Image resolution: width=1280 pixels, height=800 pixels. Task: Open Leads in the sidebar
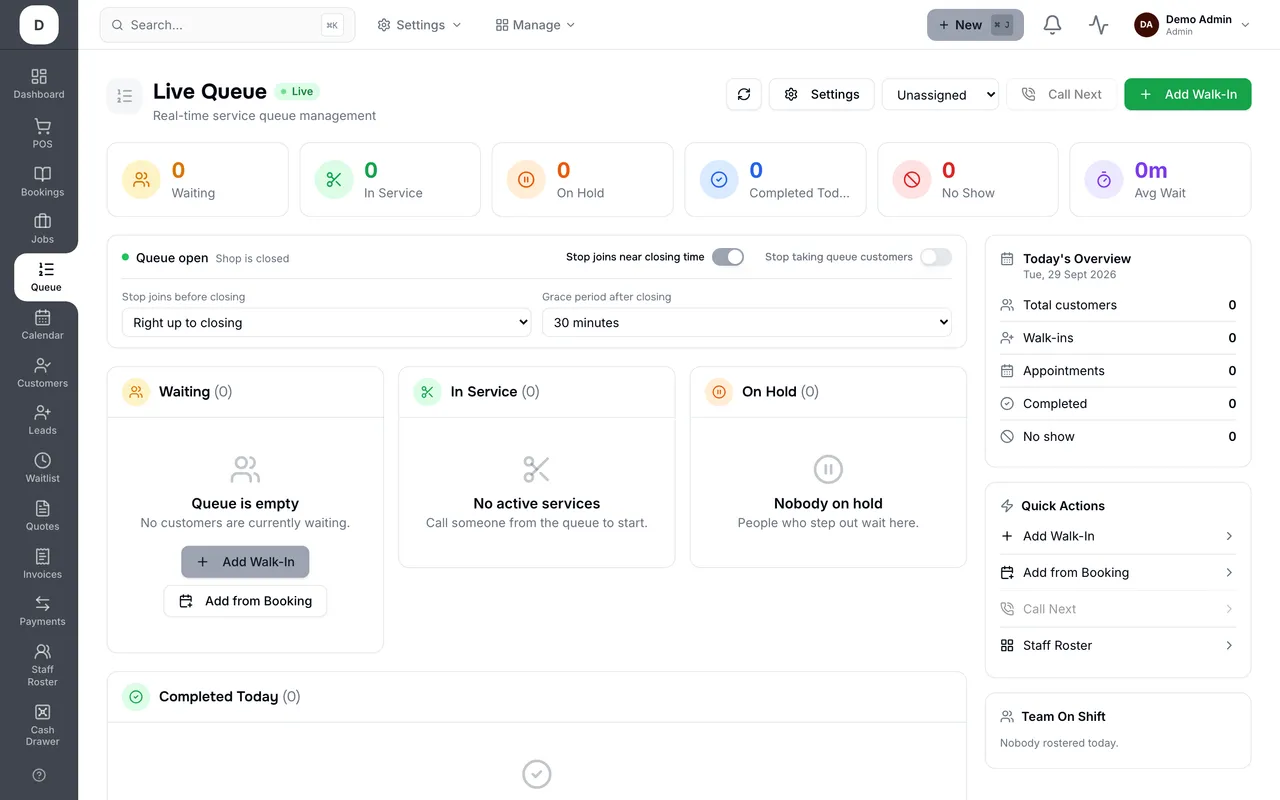pyautogui.click(x=42, y=420)
